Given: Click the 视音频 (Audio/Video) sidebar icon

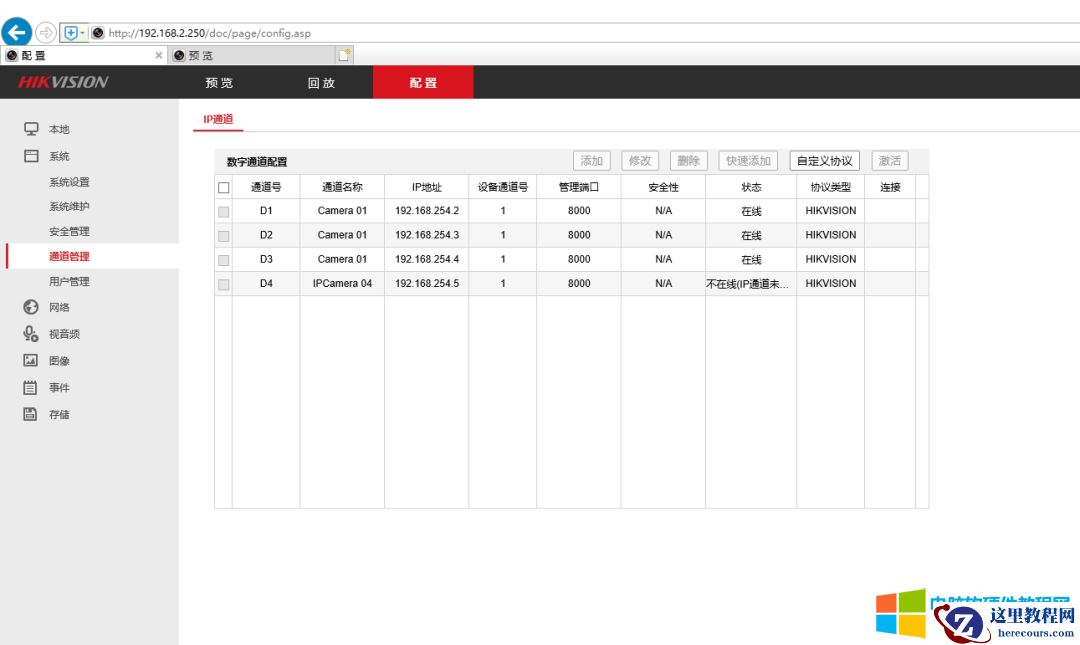Looking at the screenshot, I should pyautogui.click(x=31, y=333).
